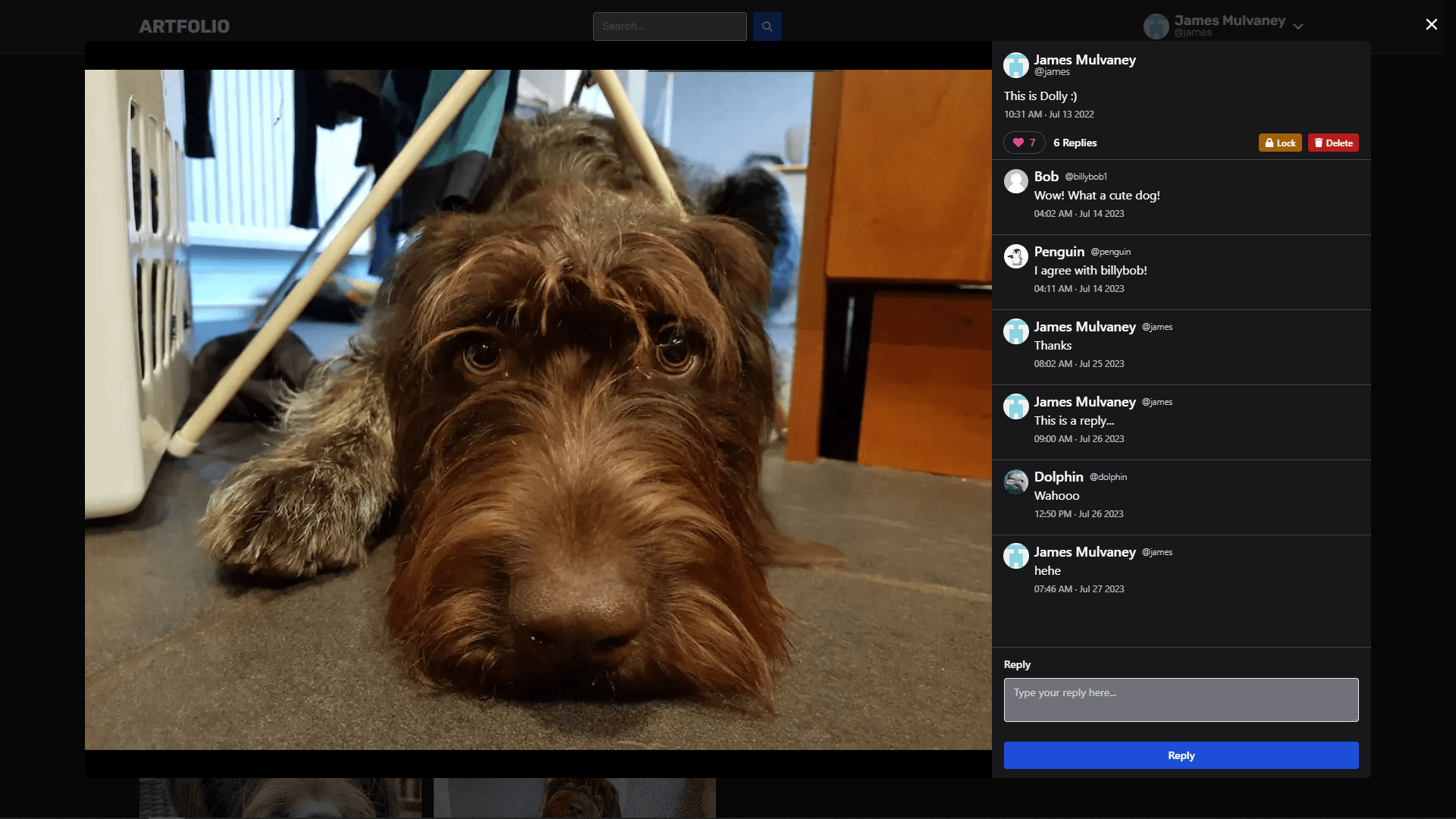Screen dimensions: 1456x819
Task: Click the close X icon on the modal
Action: (1432, 24)
